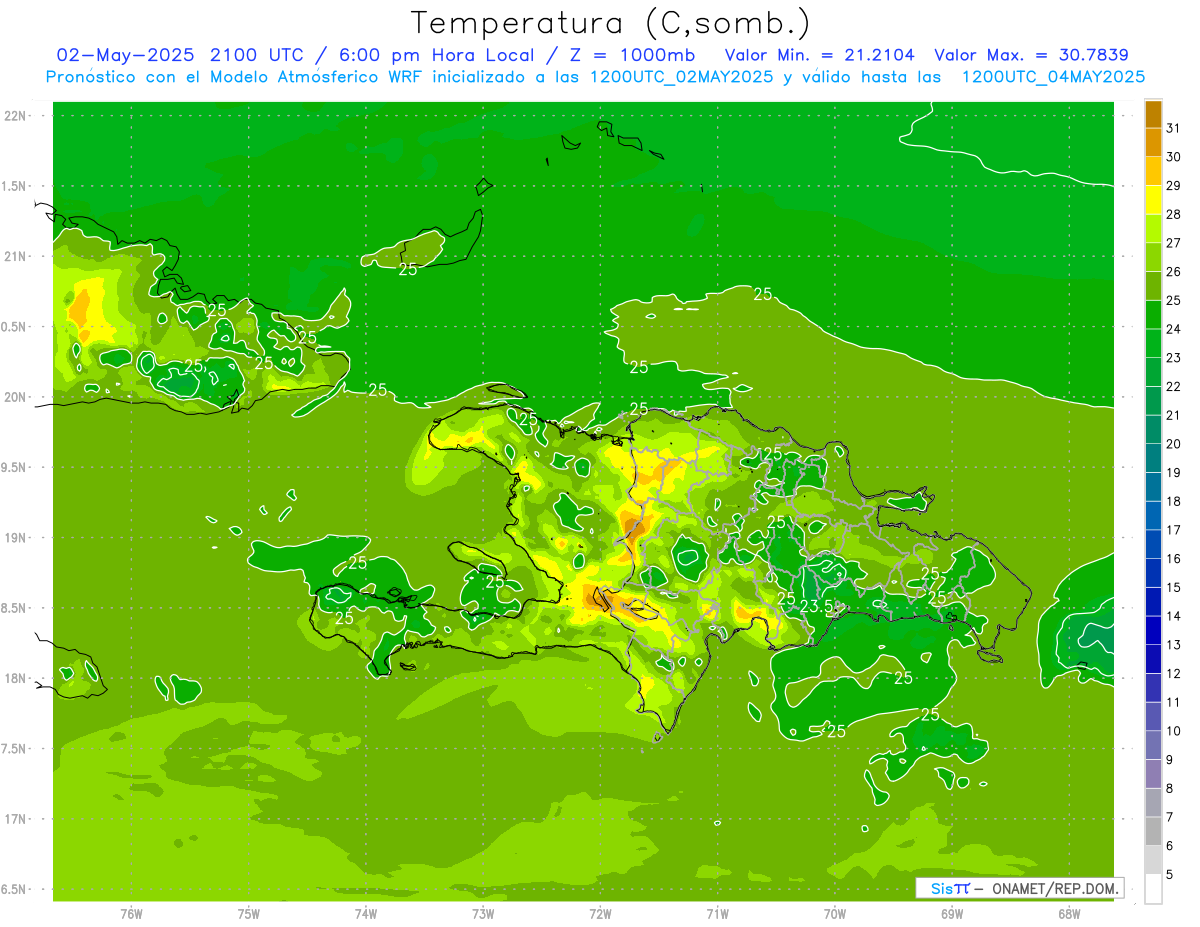Image resolution: width=1200 pixels, height=927 pixels.
Task: Click the legend value 20
Action: tap(1174, 444)
